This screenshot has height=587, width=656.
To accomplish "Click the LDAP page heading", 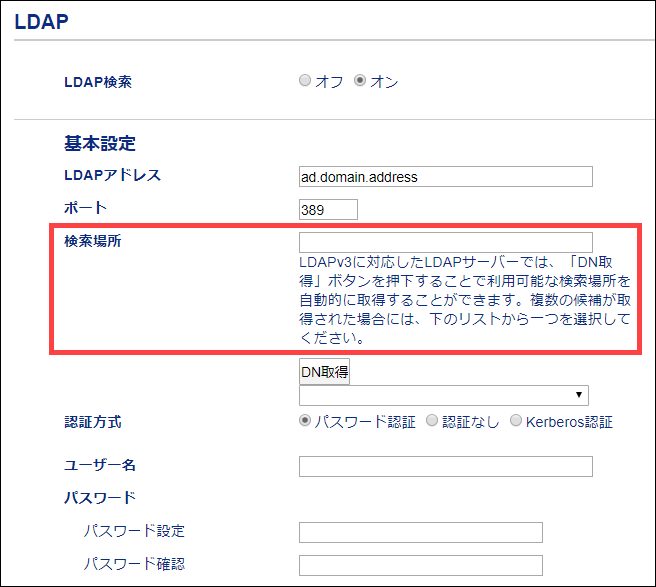I will (41, 20).
